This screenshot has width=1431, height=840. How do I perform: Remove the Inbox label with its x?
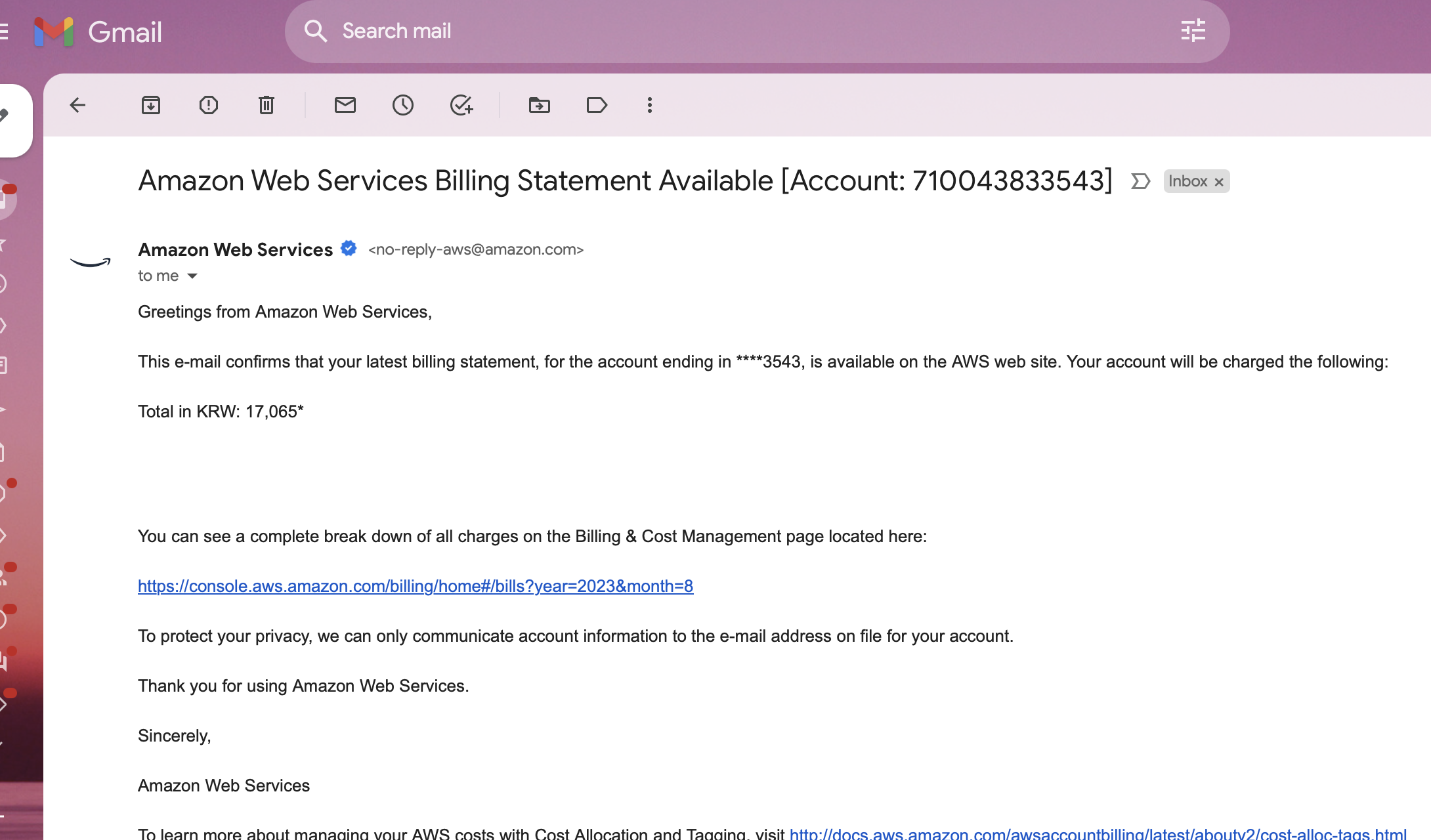[x=1219, y=182]
